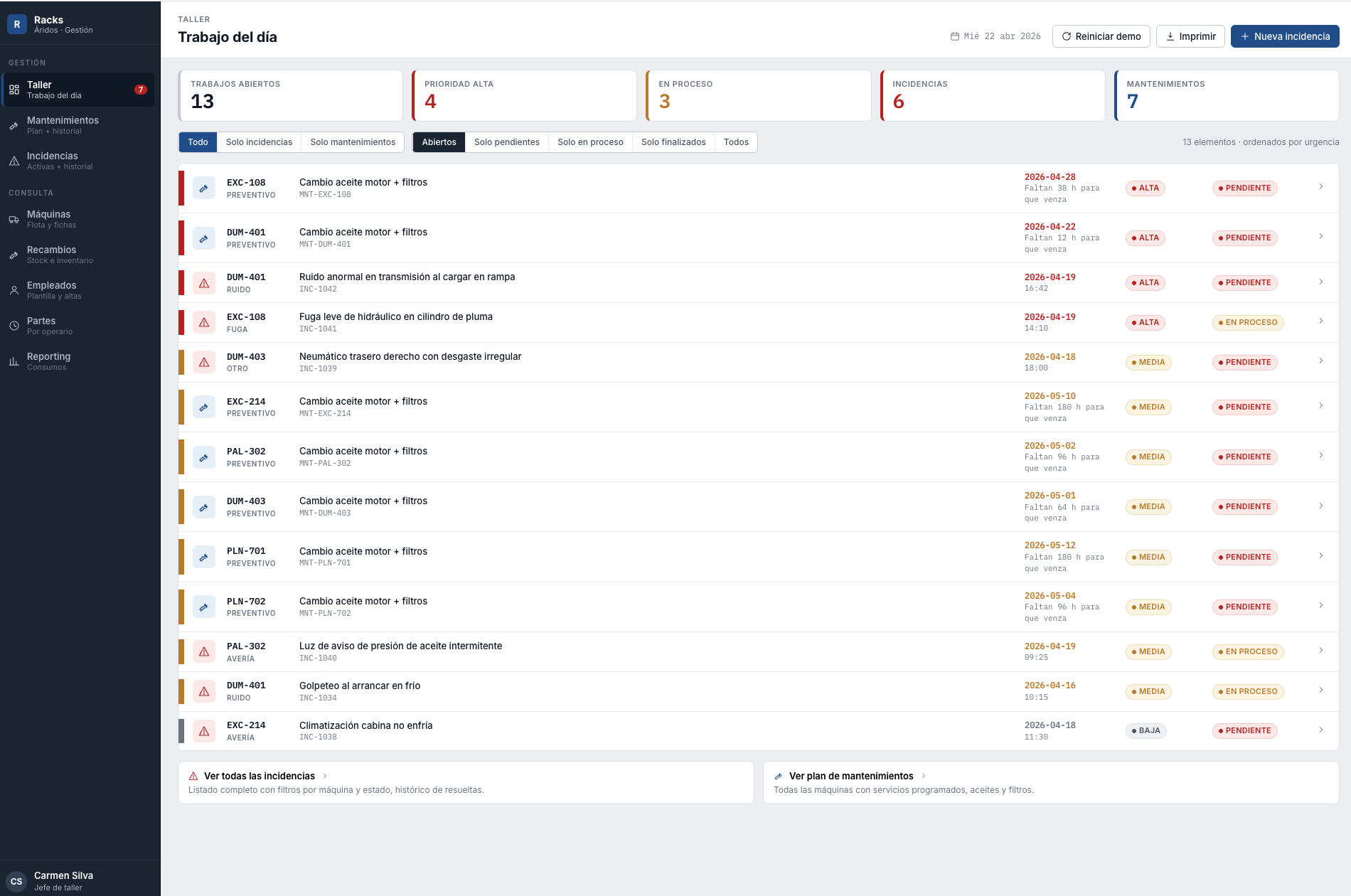
Task: Click the calendar icon beside the date
Action: (x=955, y=36)
